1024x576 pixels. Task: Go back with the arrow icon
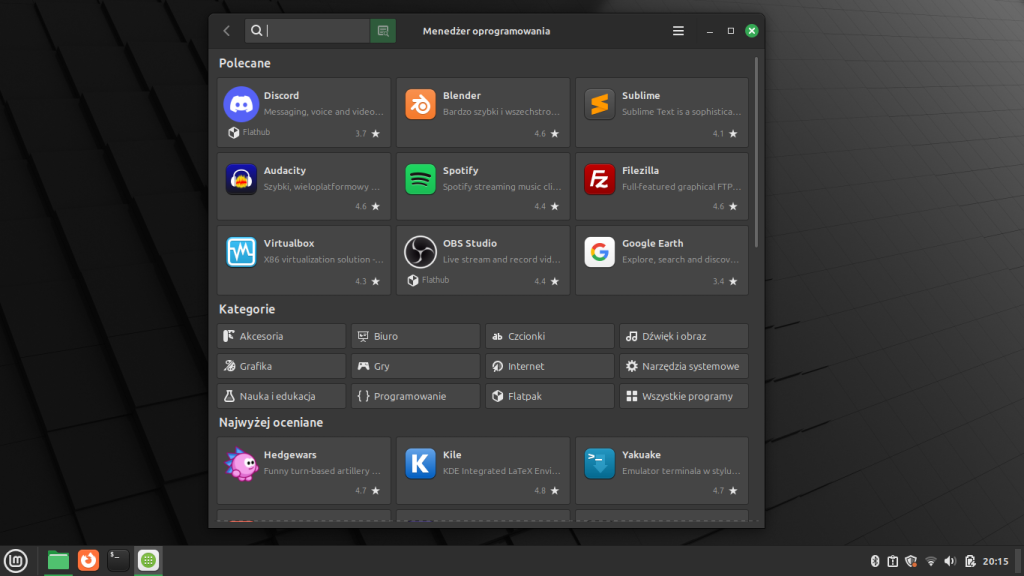(227, 31)
